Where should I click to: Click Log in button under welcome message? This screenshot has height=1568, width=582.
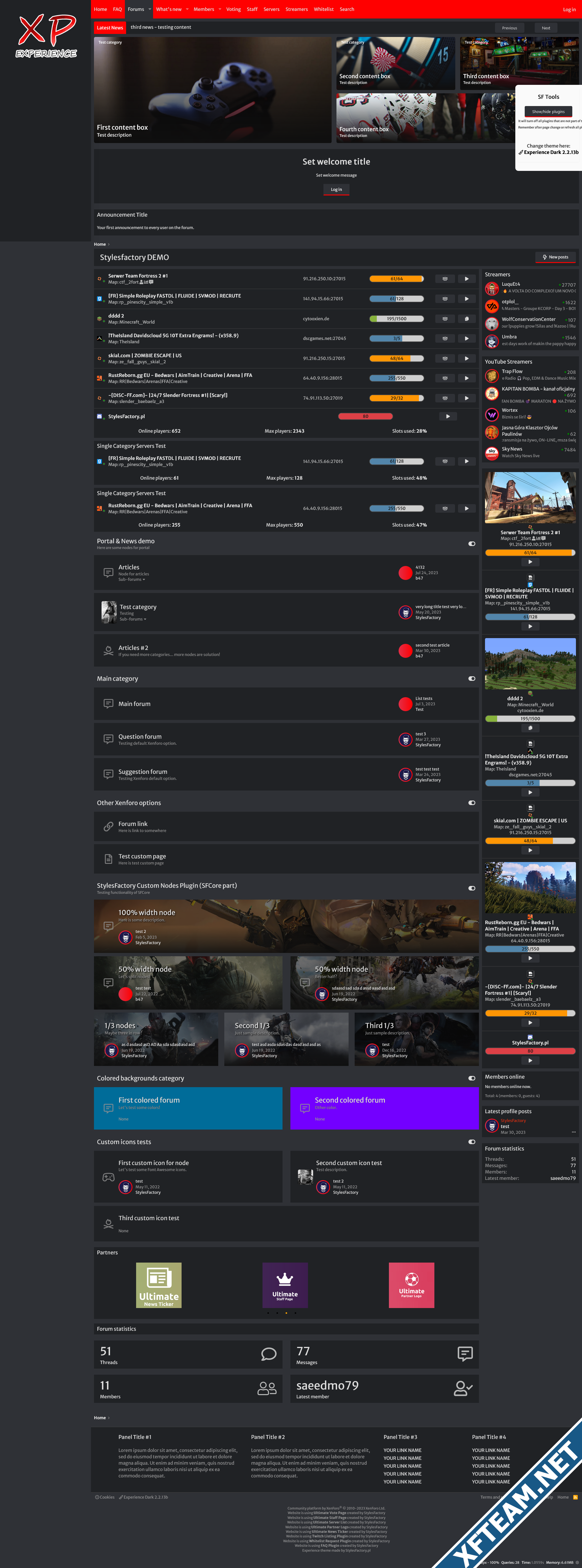(336, 190)
